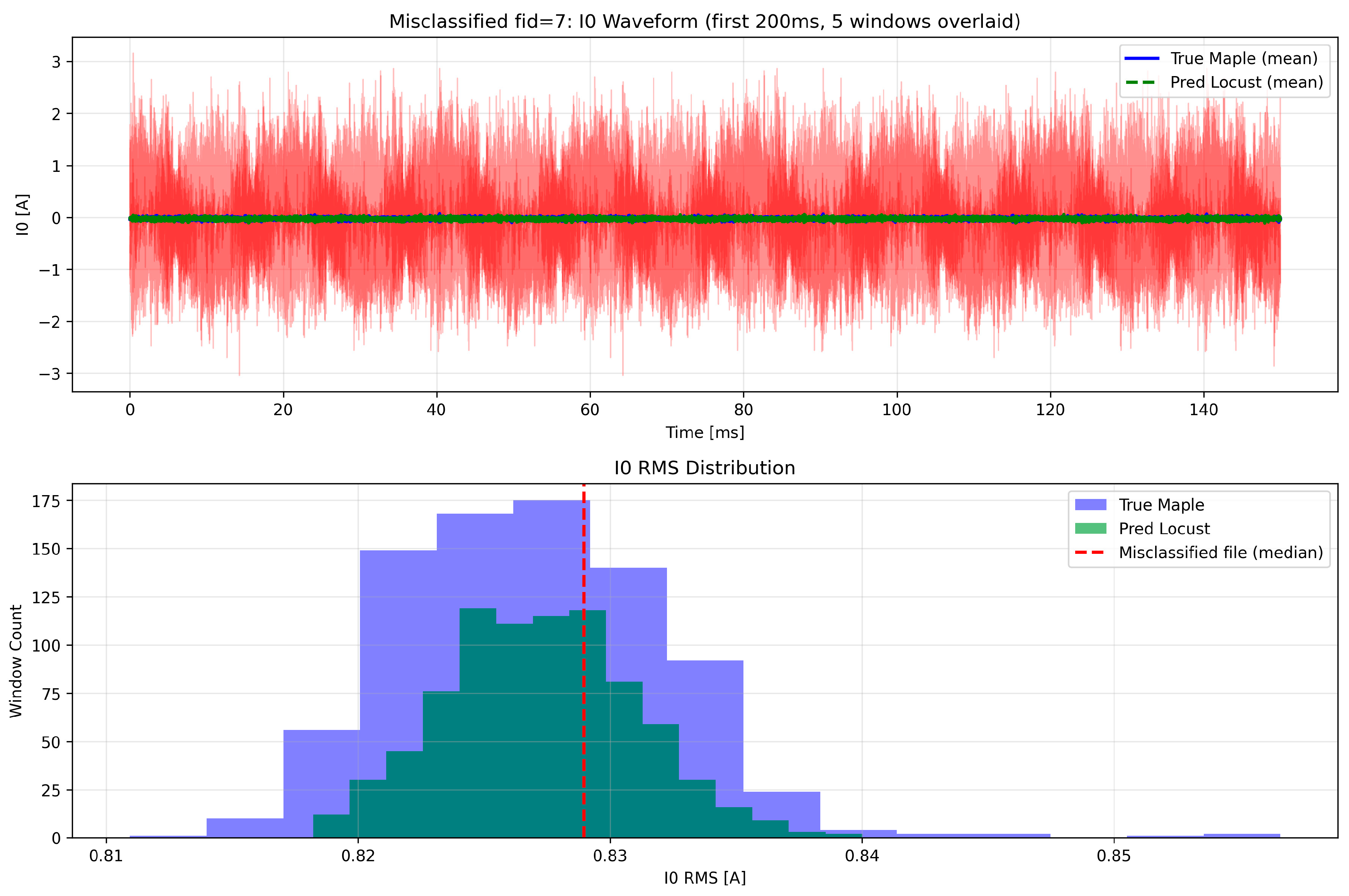Click the RMS axis tick label "0.85"

(1113, 857)
